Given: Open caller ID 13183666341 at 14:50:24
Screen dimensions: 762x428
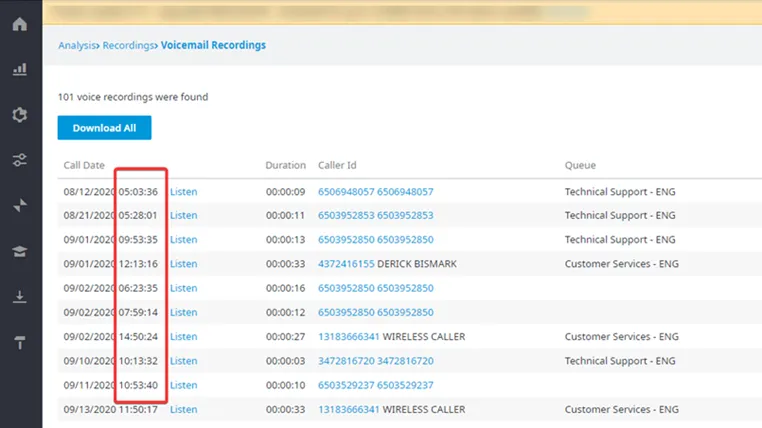Looking at the screenshot, I should coord(348,337).
